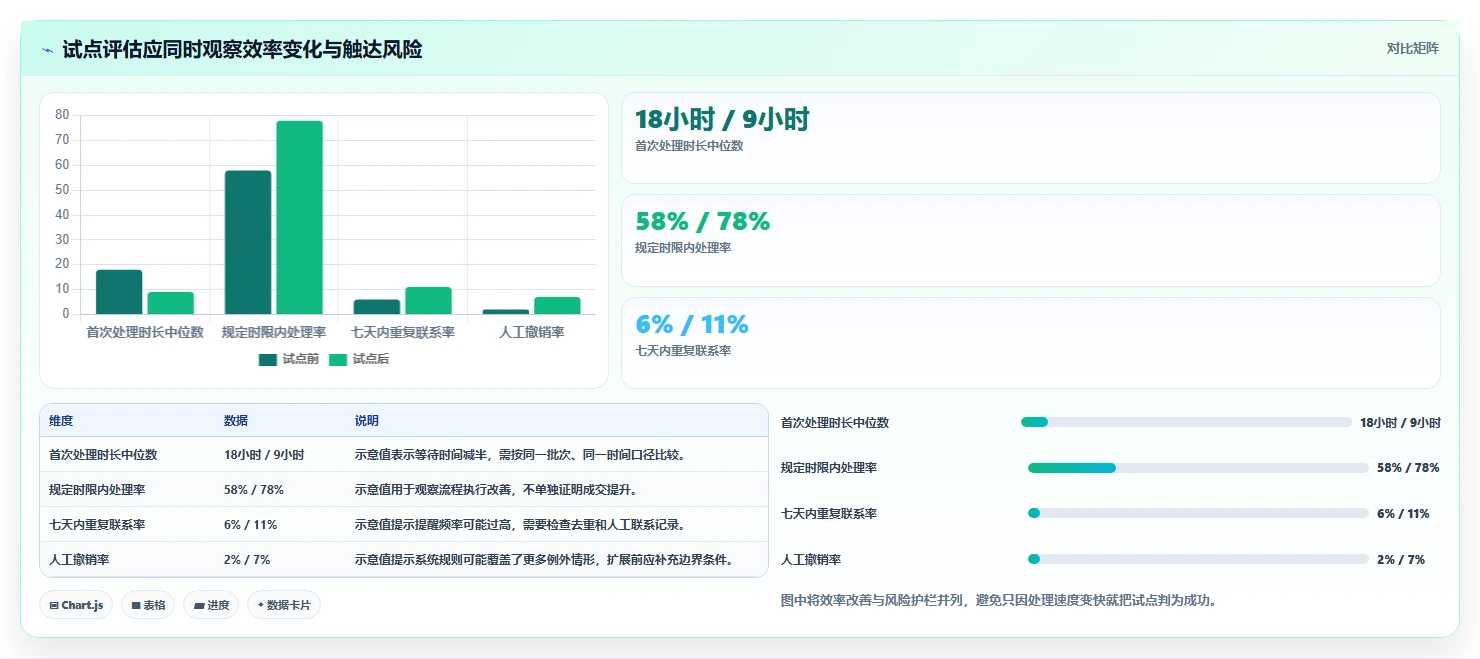Toggle the 试点前 legend entry in the chart

tap(288, 360)
